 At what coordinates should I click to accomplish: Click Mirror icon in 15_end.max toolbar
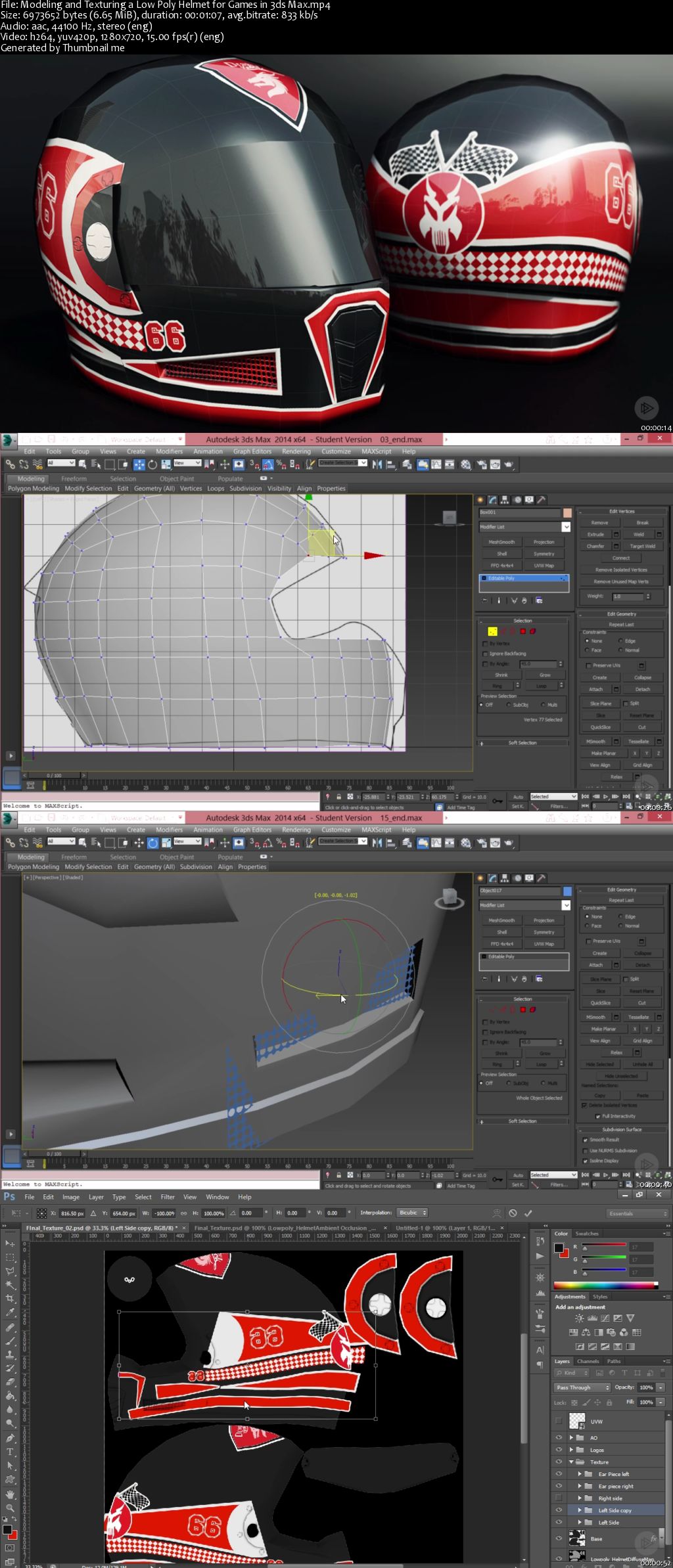(377, 843)
